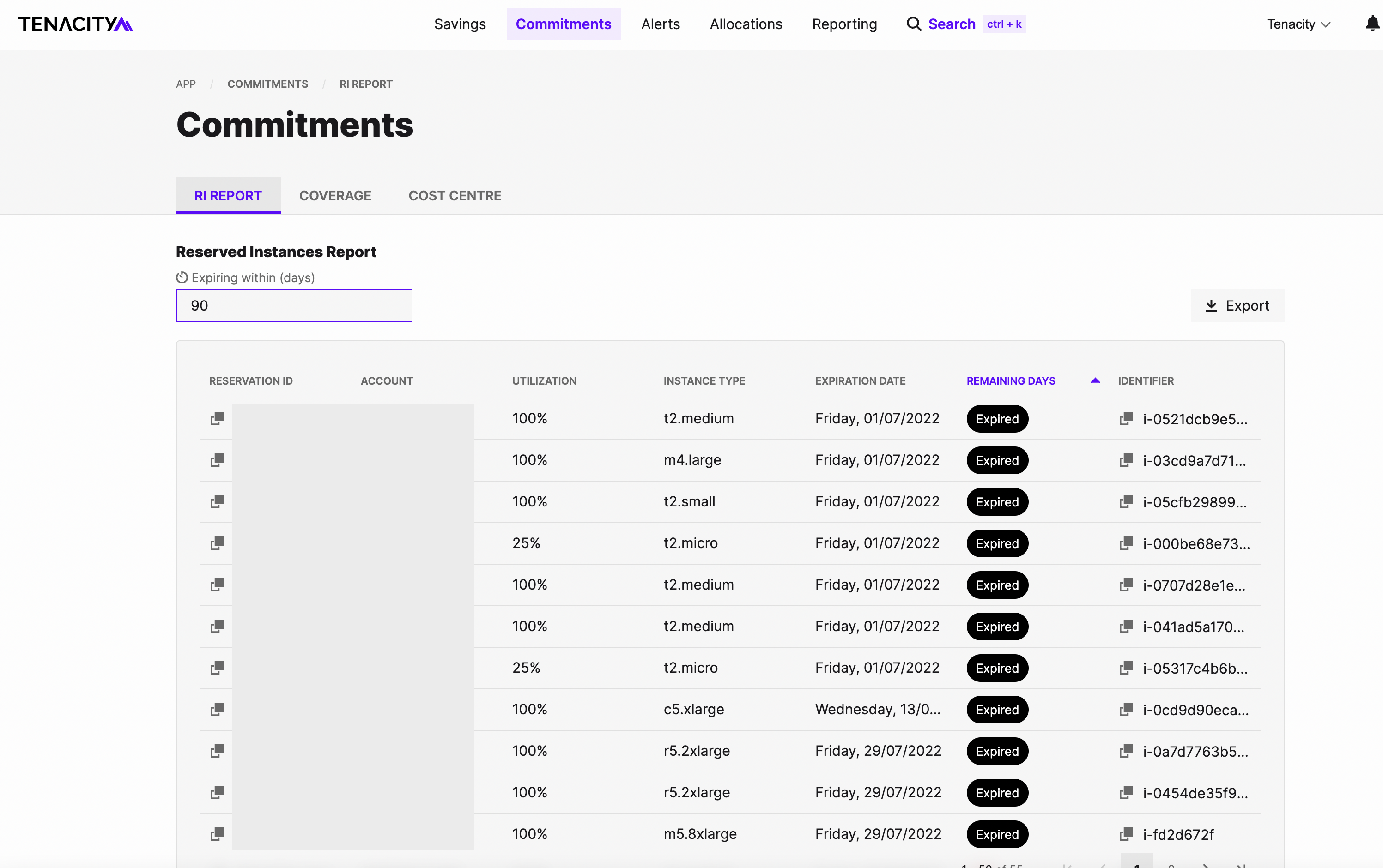This screenshot has width=1383, height=868.
Task: Copy identifier i-0521dcb9e5
Action: (1126, 418)
